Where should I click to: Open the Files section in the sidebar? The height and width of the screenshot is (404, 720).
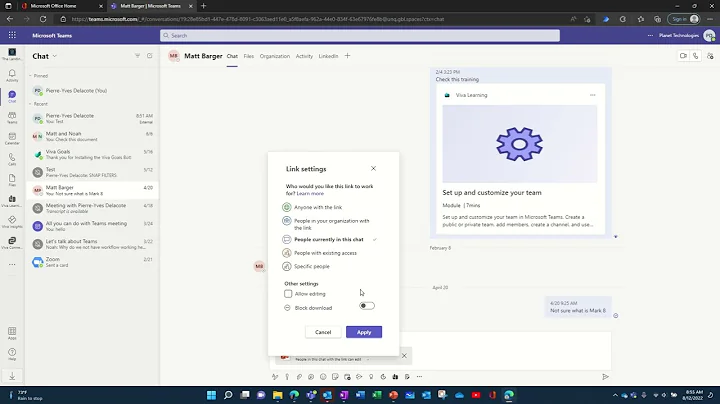pos(12,180)
